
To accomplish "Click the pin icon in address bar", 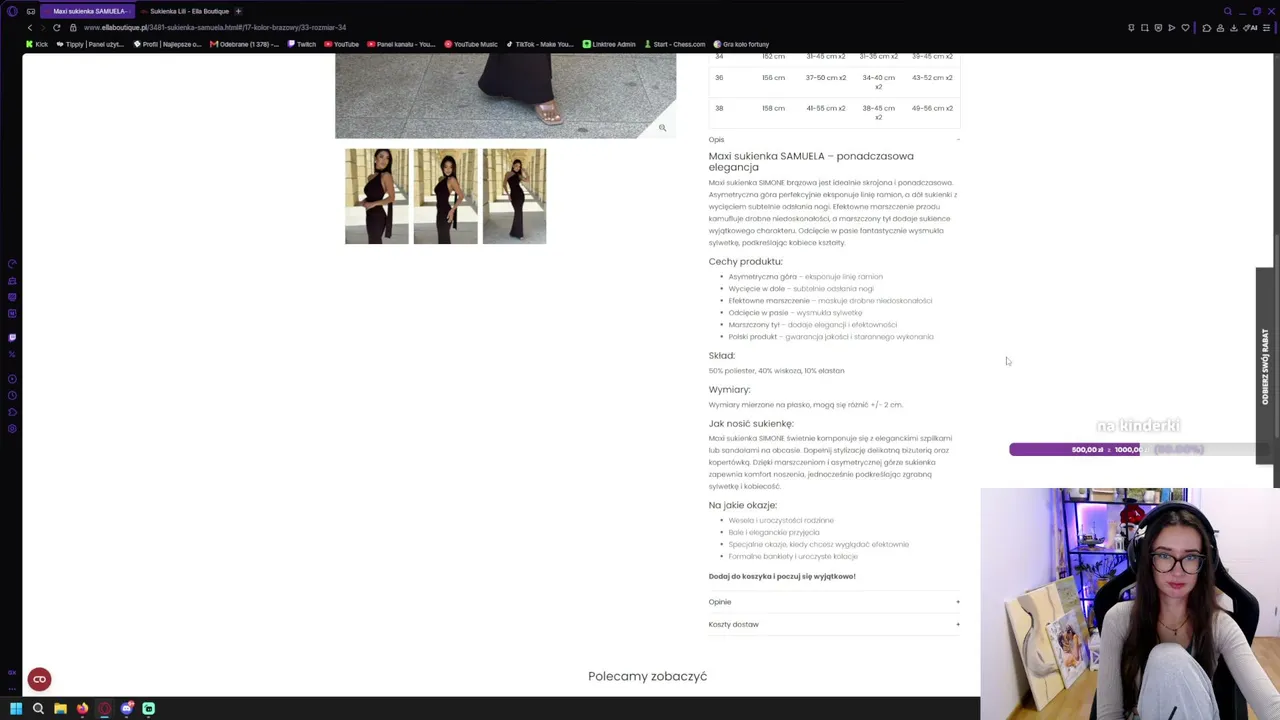I will tap(1131, 28).
